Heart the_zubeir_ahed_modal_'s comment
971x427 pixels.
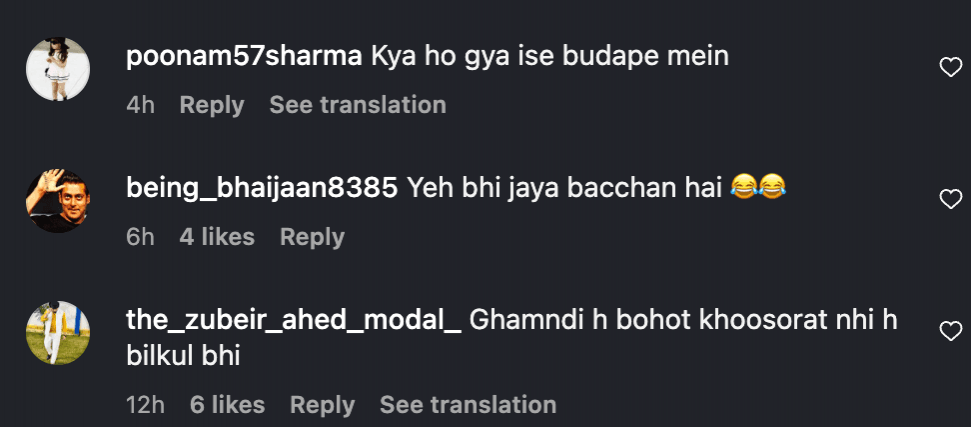950,331
